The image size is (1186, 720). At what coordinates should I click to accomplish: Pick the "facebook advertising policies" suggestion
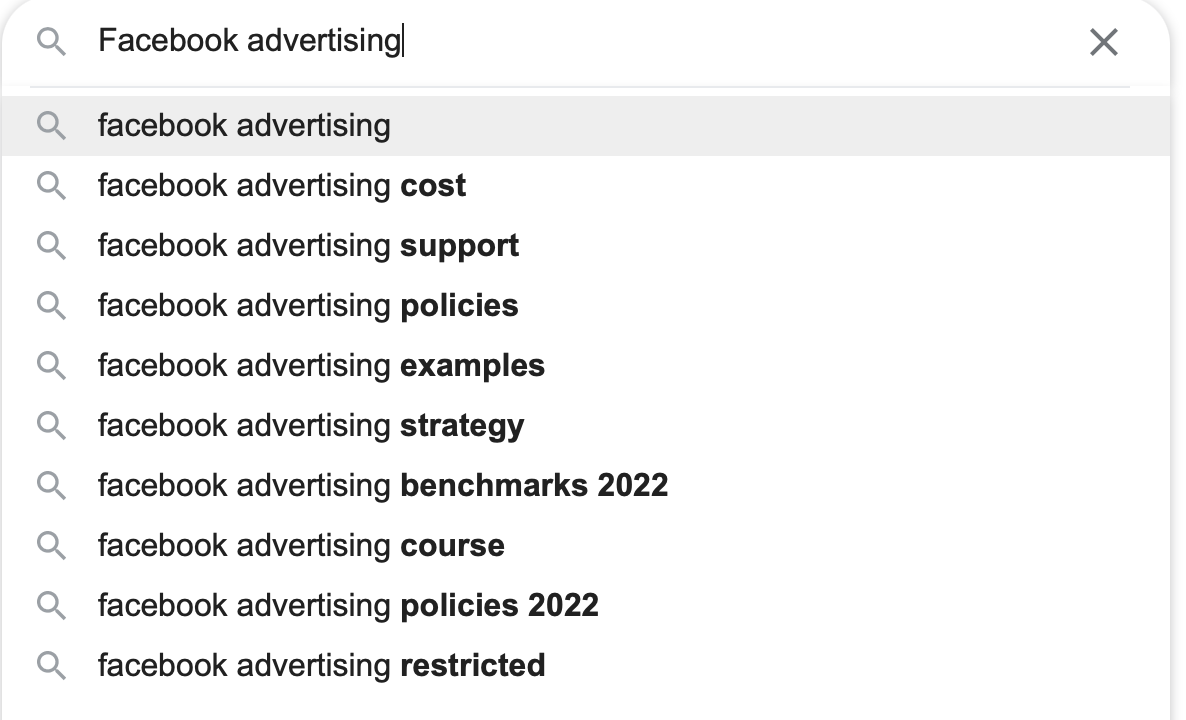pyautogui.click(x=308, y=306)
